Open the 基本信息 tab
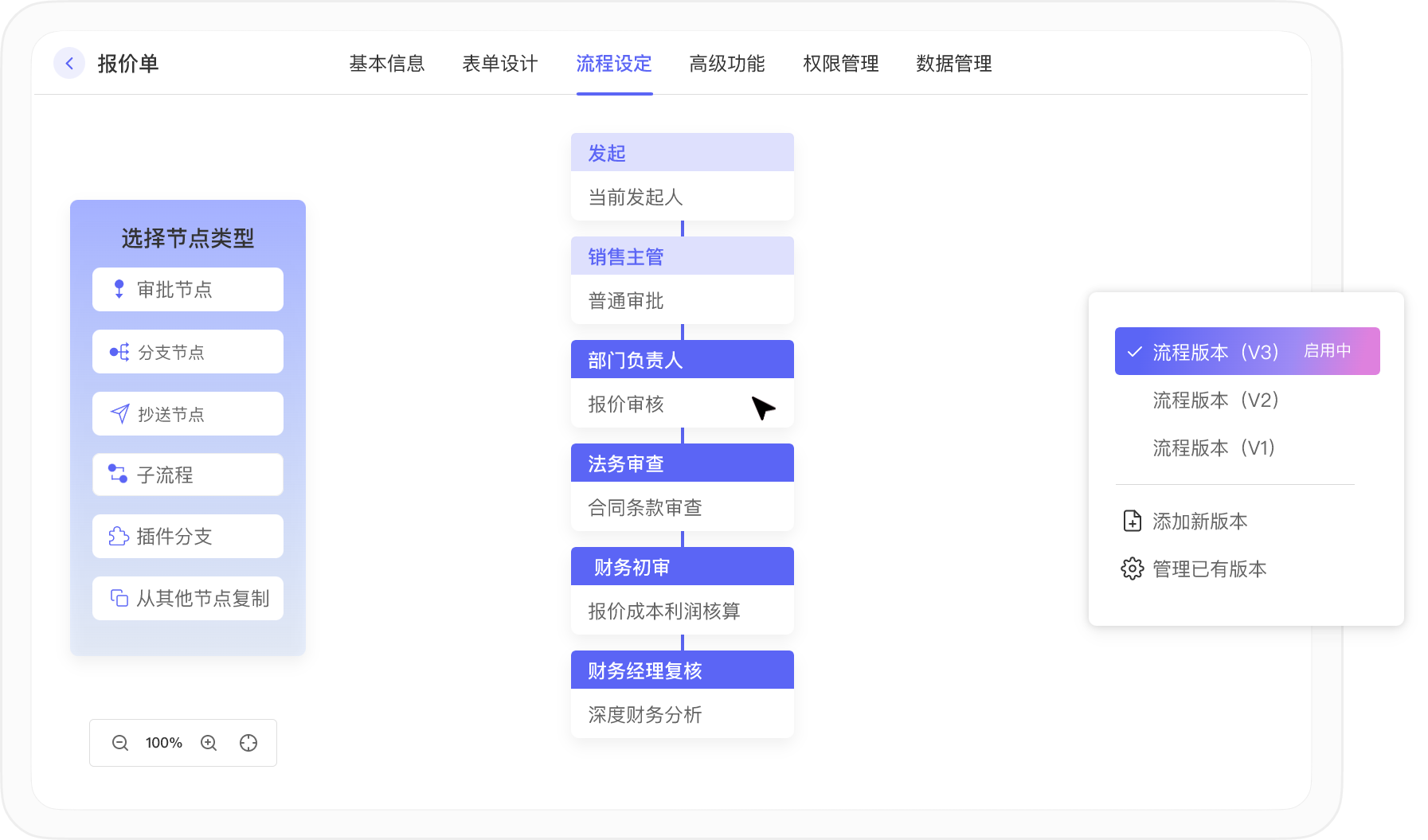The height and width of the screenshot is (840, 1428). 387,64
